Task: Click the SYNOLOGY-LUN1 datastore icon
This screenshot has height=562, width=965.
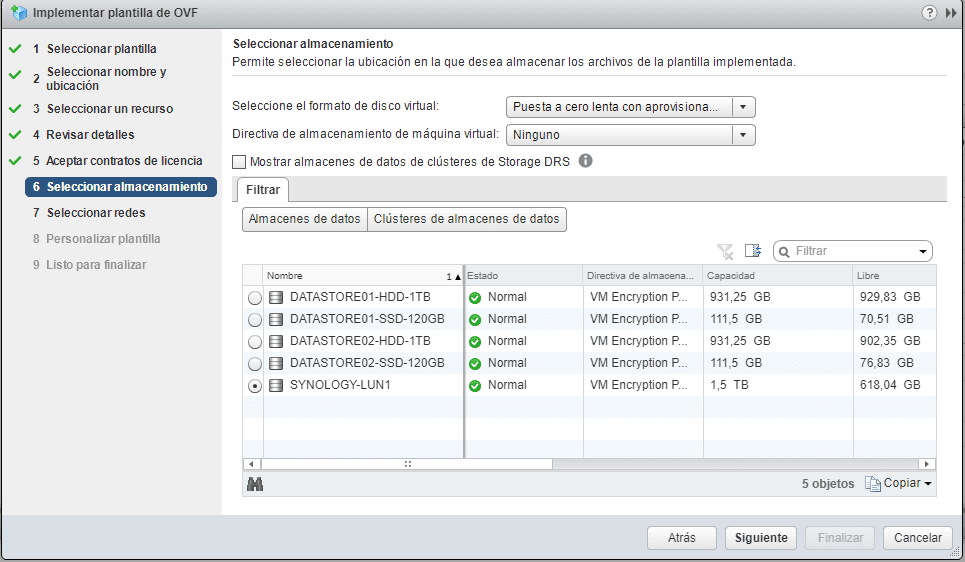Action: pyautogui.click(x=276, y=385)
